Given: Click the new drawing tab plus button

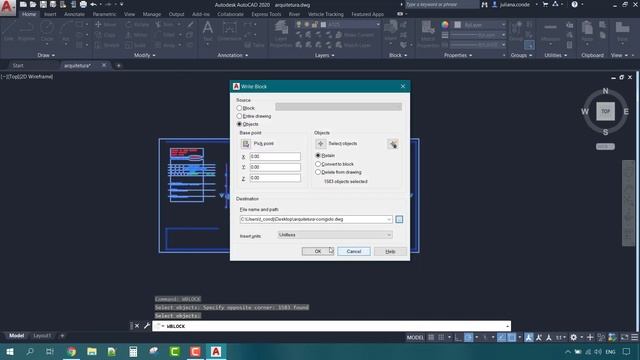Looking at the screenshot, I should pyautogui.click(x=119, y=65).
